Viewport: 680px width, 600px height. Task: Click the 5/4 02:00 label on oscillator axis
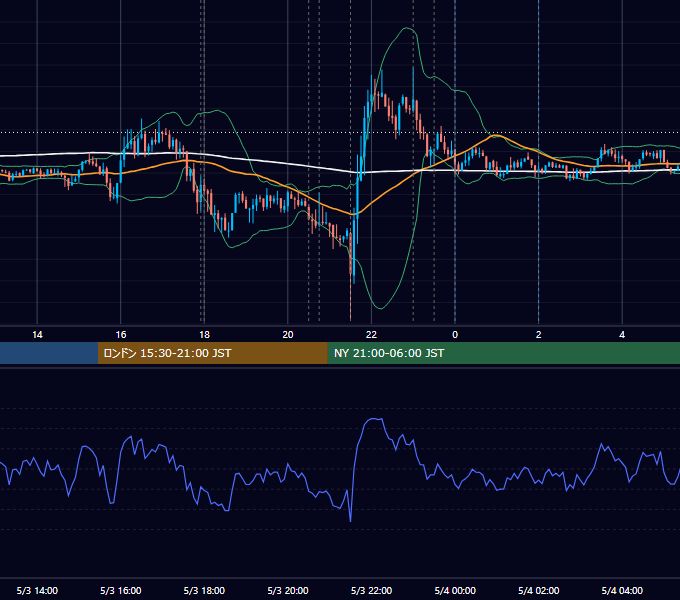[539, 590]
